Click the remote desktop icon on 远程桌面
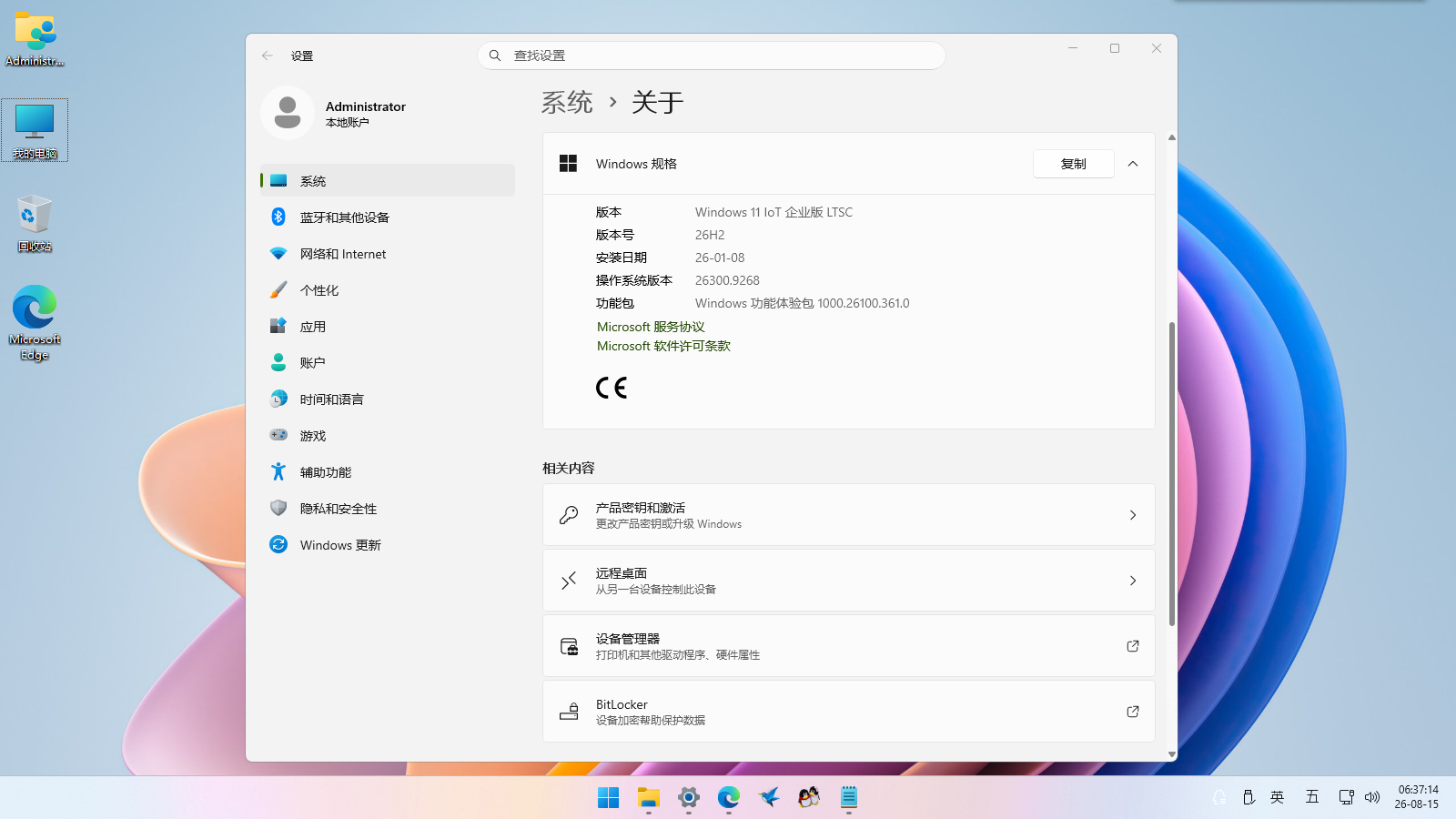 tap(569, 581)
